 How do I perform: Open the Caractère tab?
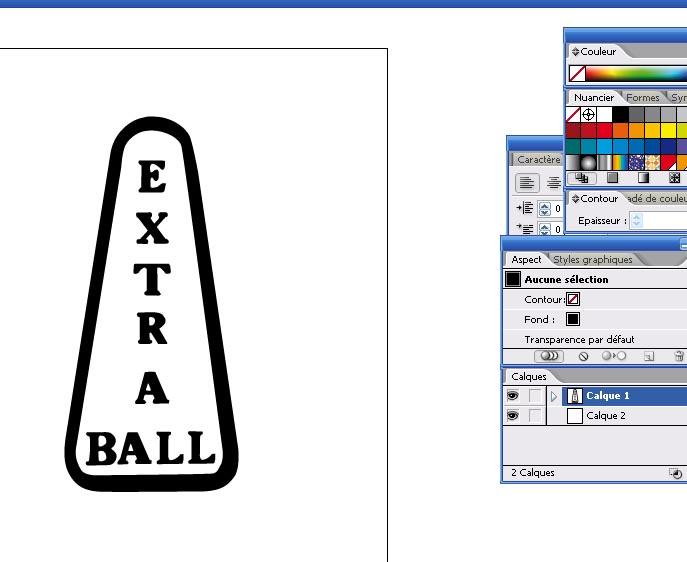click(538, 159)
